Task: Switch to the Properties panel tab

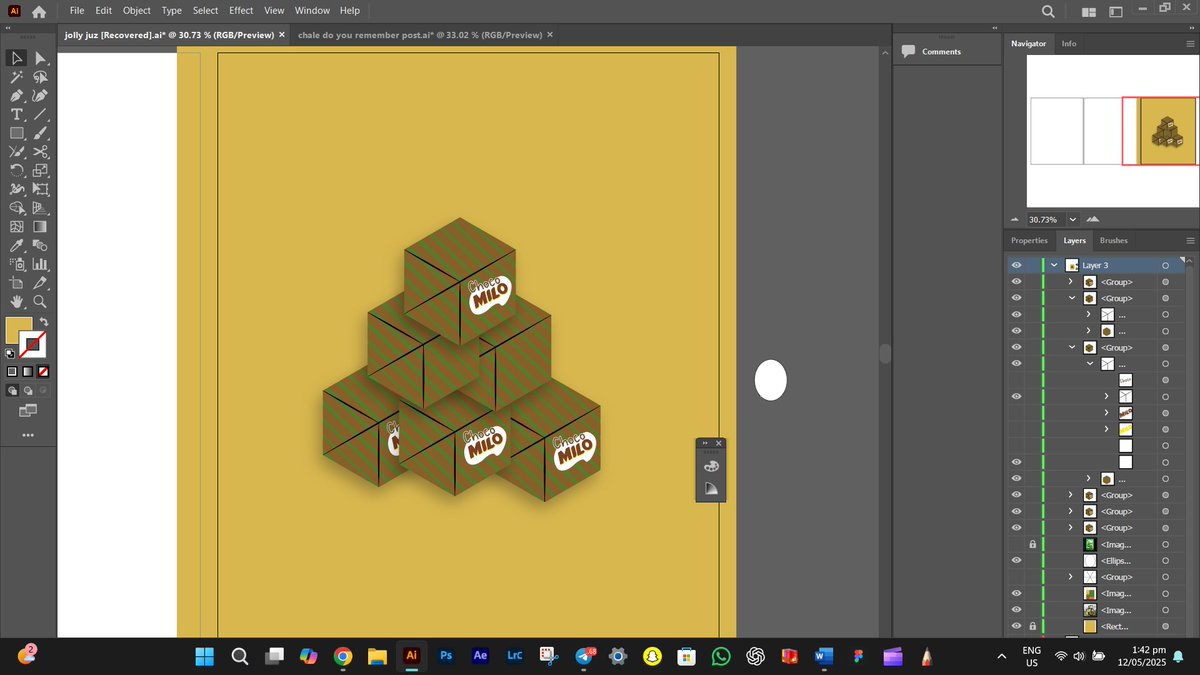Action: 1029,241
